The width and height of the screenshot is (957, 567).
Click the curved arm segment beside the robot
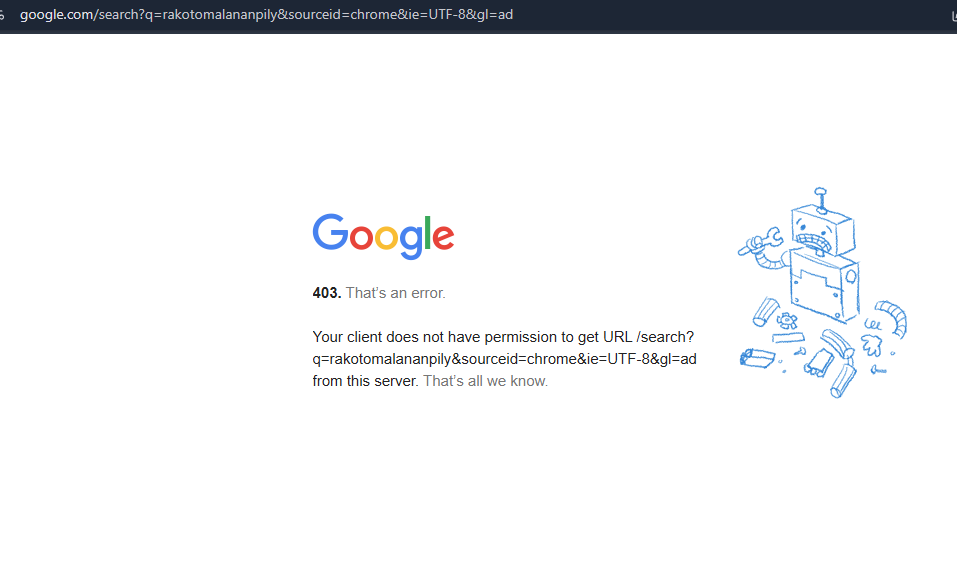coord(893,318)
